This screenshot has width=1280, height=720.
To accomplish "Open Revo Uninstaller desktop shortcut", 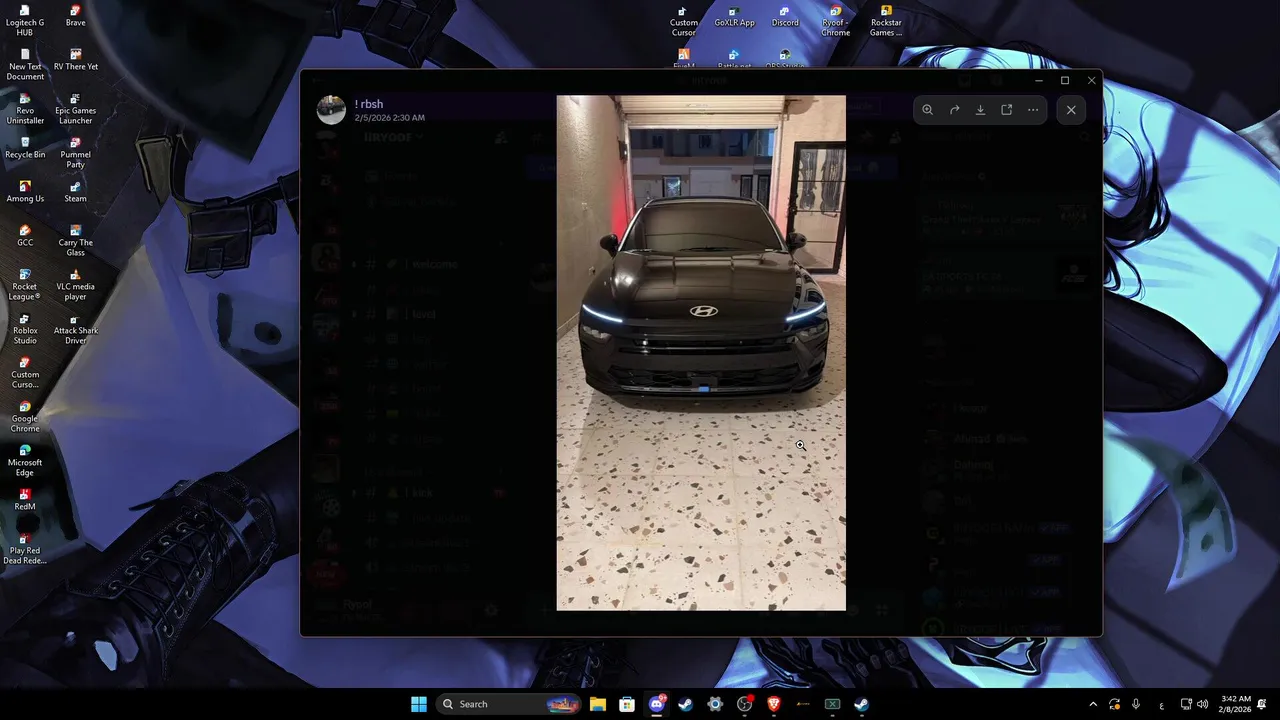I will (25, 109).
